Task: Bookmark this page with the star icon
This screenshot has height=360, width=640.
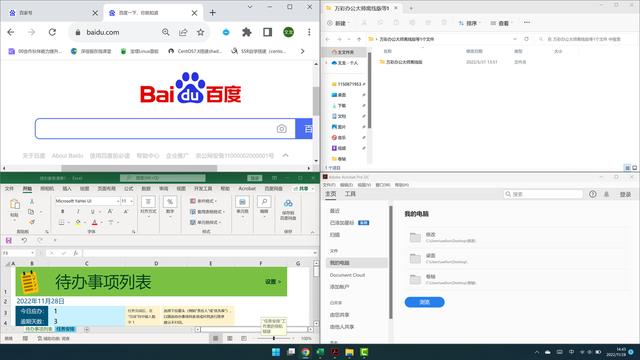Action: click(200, 32)
